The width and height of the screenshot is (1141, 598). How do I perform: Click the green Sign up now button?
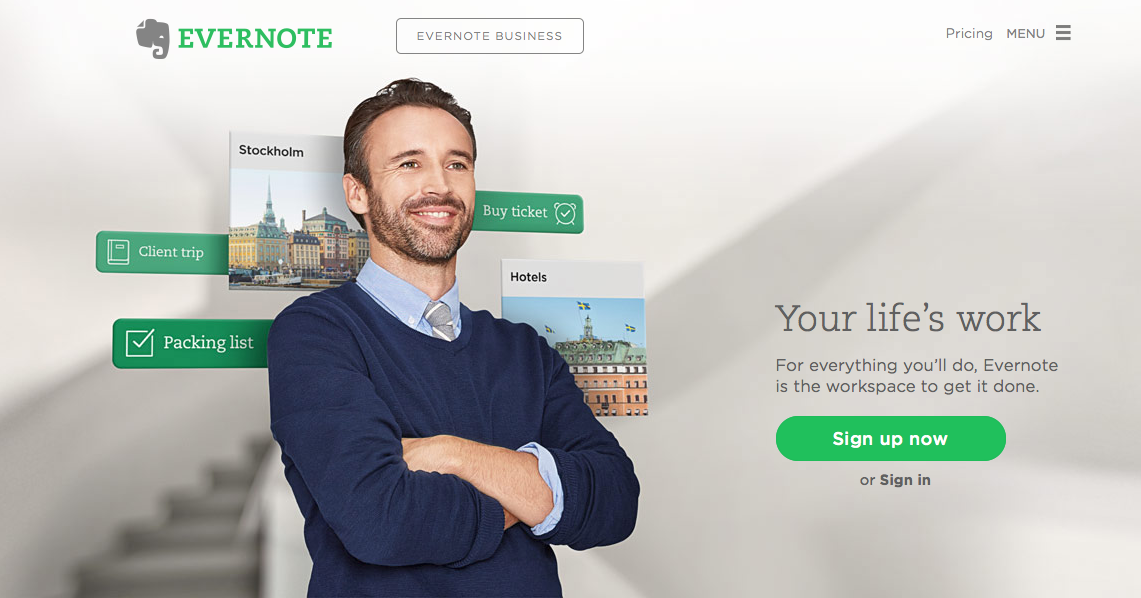pos(891,439)
